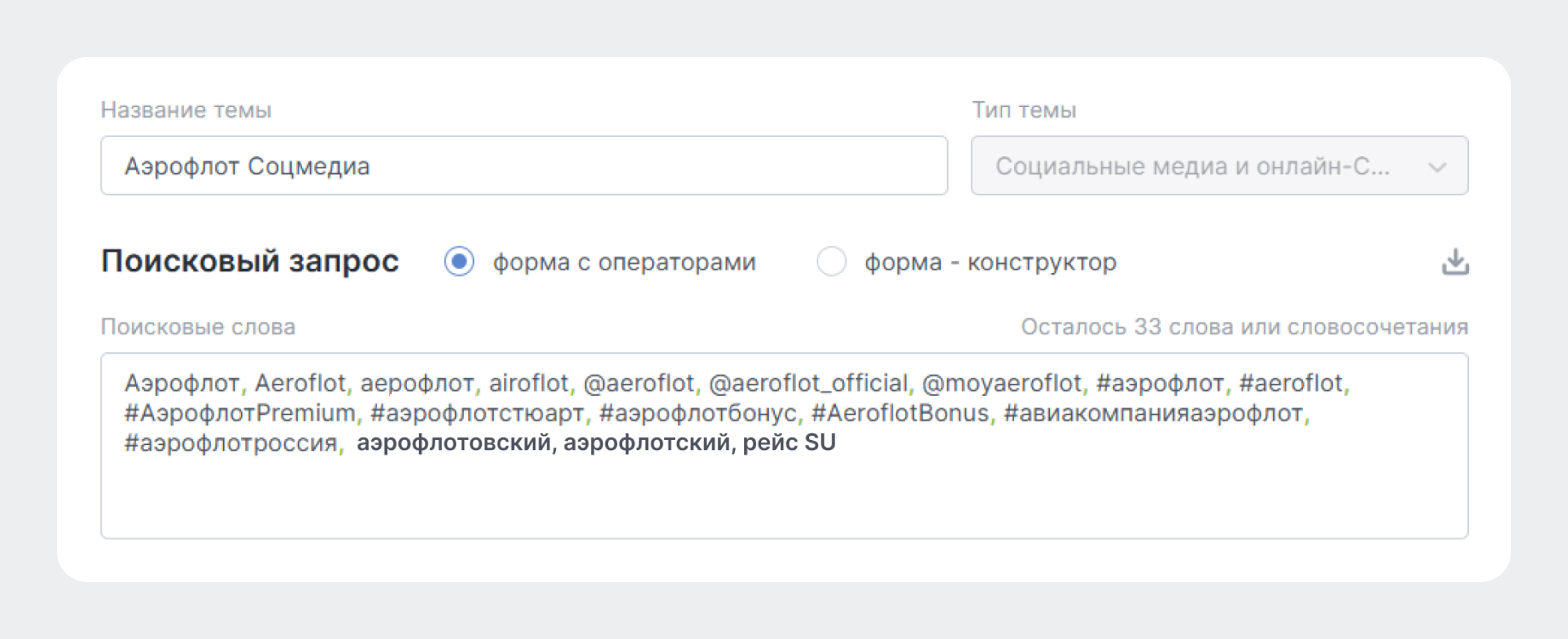Click the "Поисковые слова" label
This screenshot has width=1568, height=639.
point(198,327)
